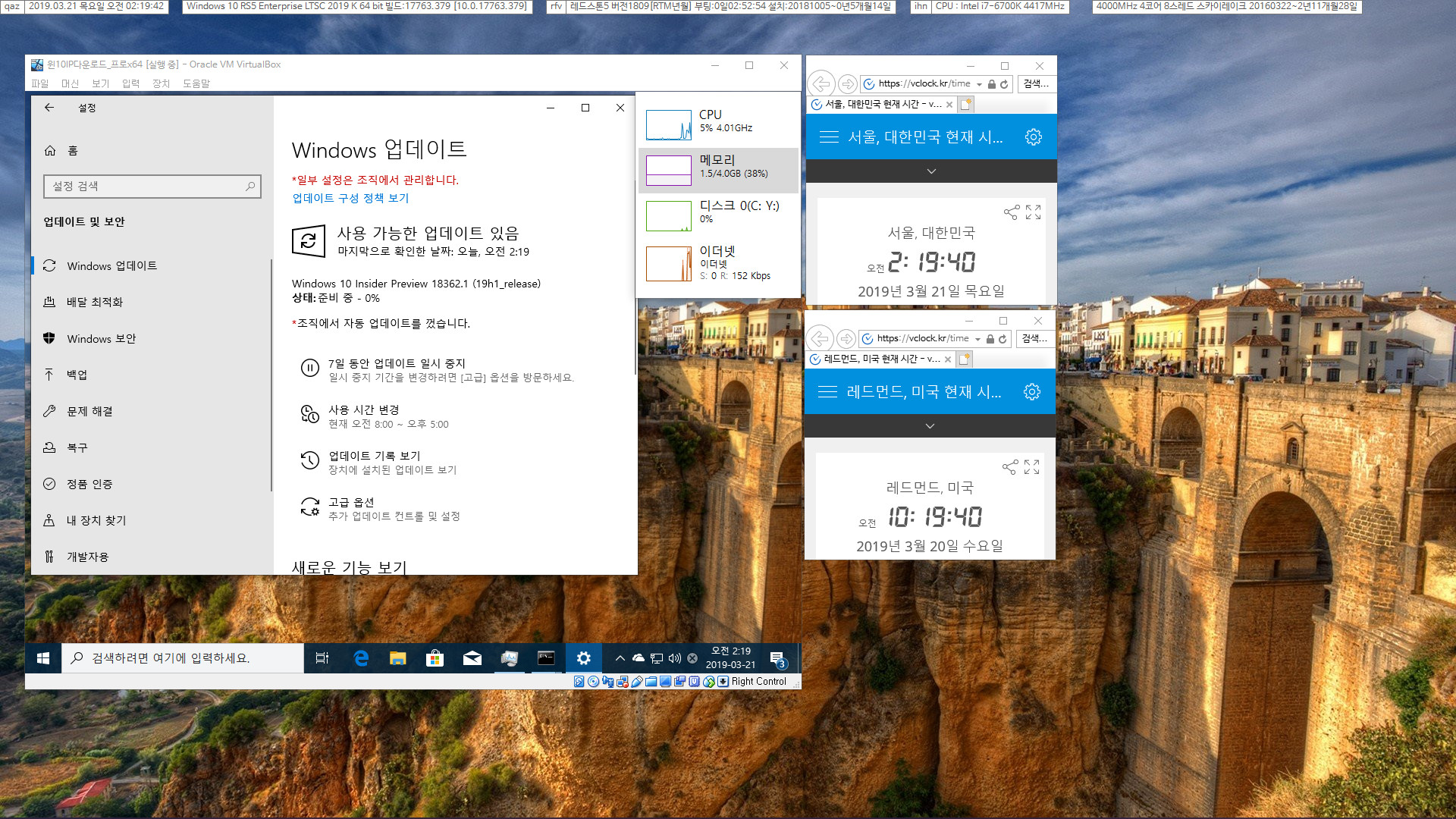The height and width of the screenshot is (819, 1456).
Task: Click the back arrow in Settings window
Action: point(49,108)
